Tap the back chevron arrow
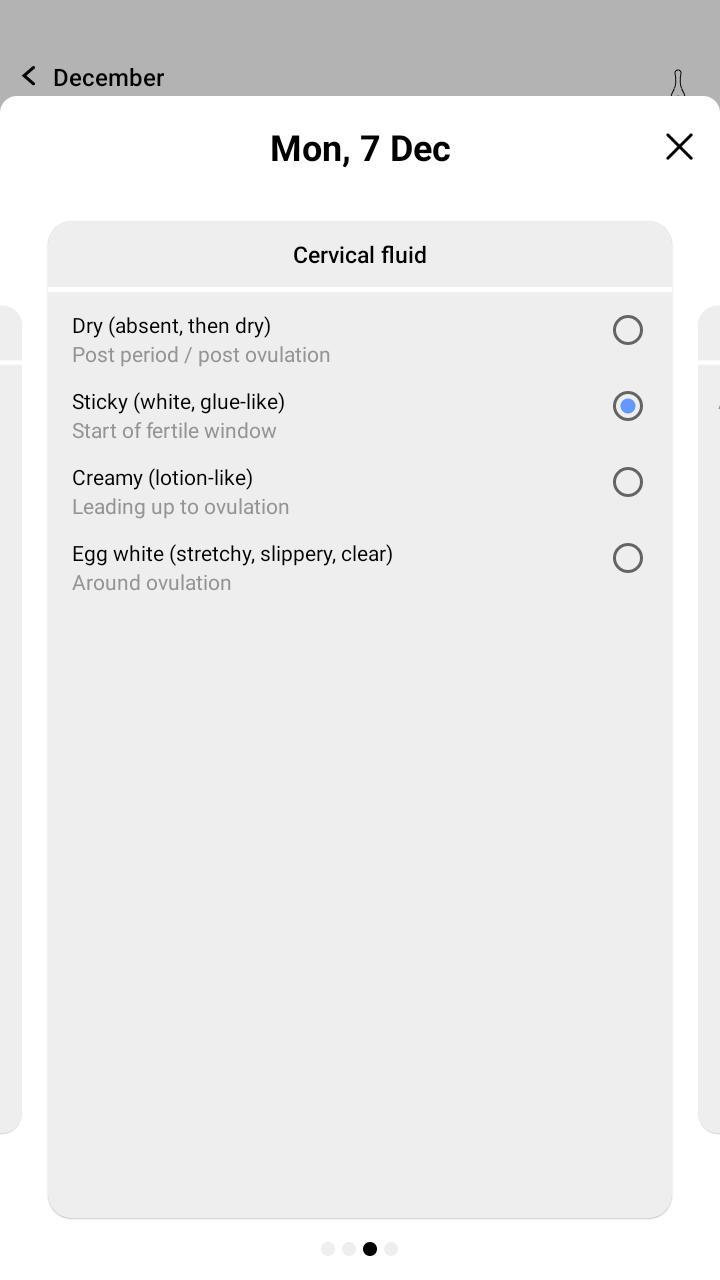 [x=27, y=75]
